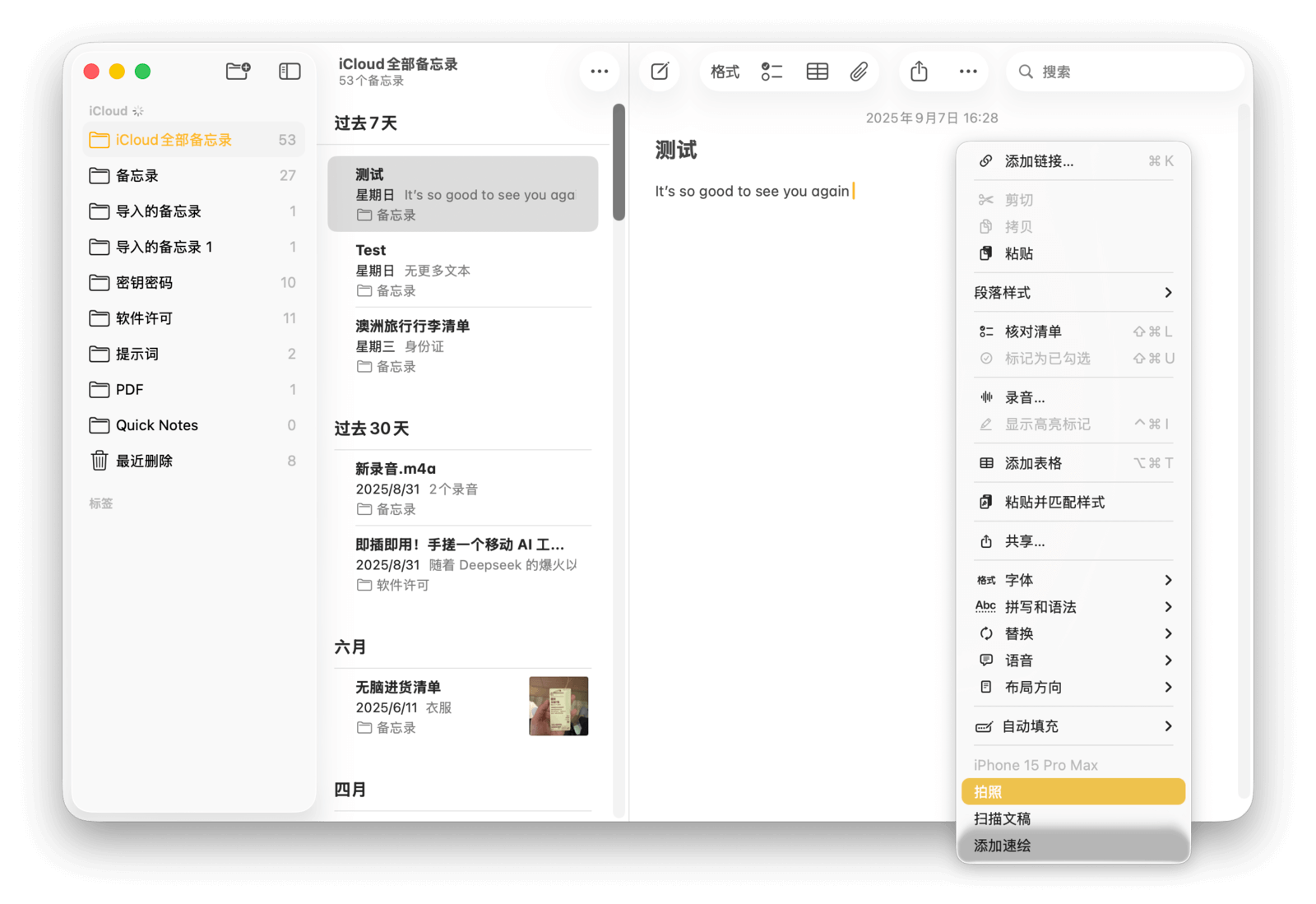Open editor toolbar more options ellipsis

point(968,72)
